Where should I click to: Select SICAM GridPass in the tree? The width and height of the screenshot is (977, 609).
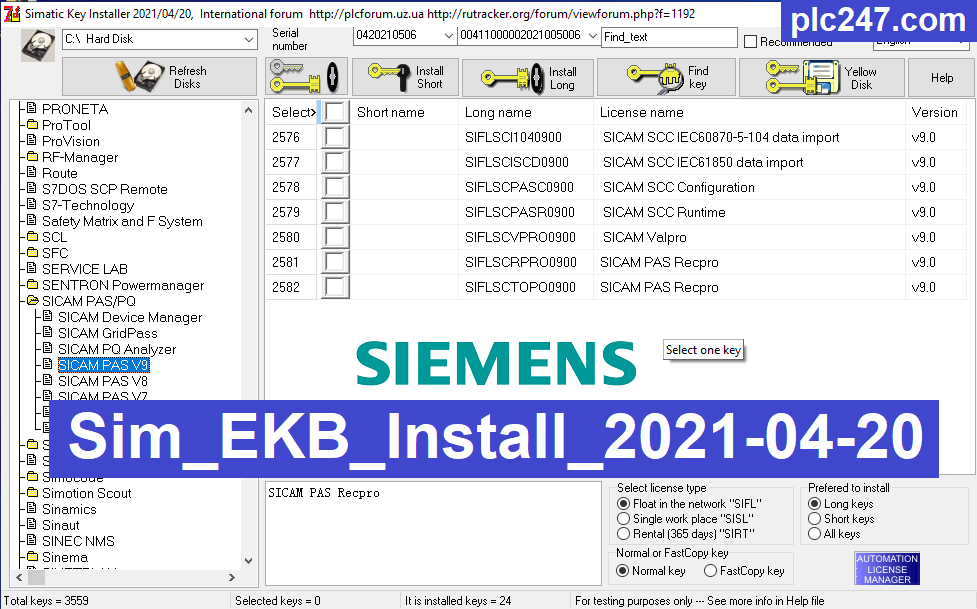coord(107,333)
